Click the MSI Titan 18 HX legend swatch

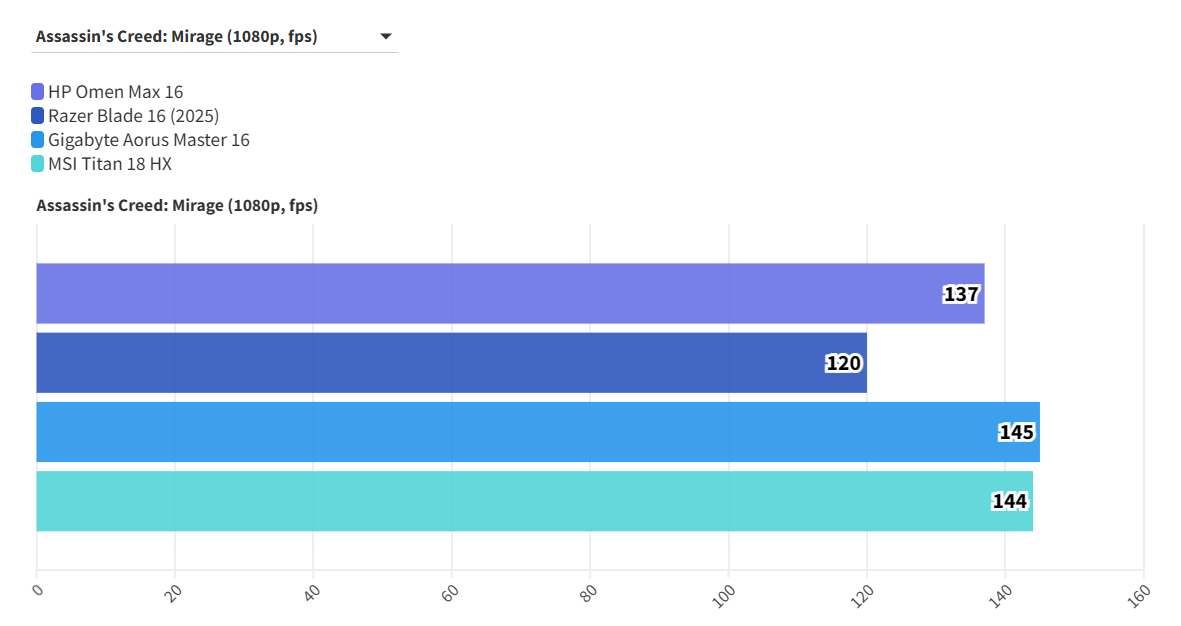(38, 164)
